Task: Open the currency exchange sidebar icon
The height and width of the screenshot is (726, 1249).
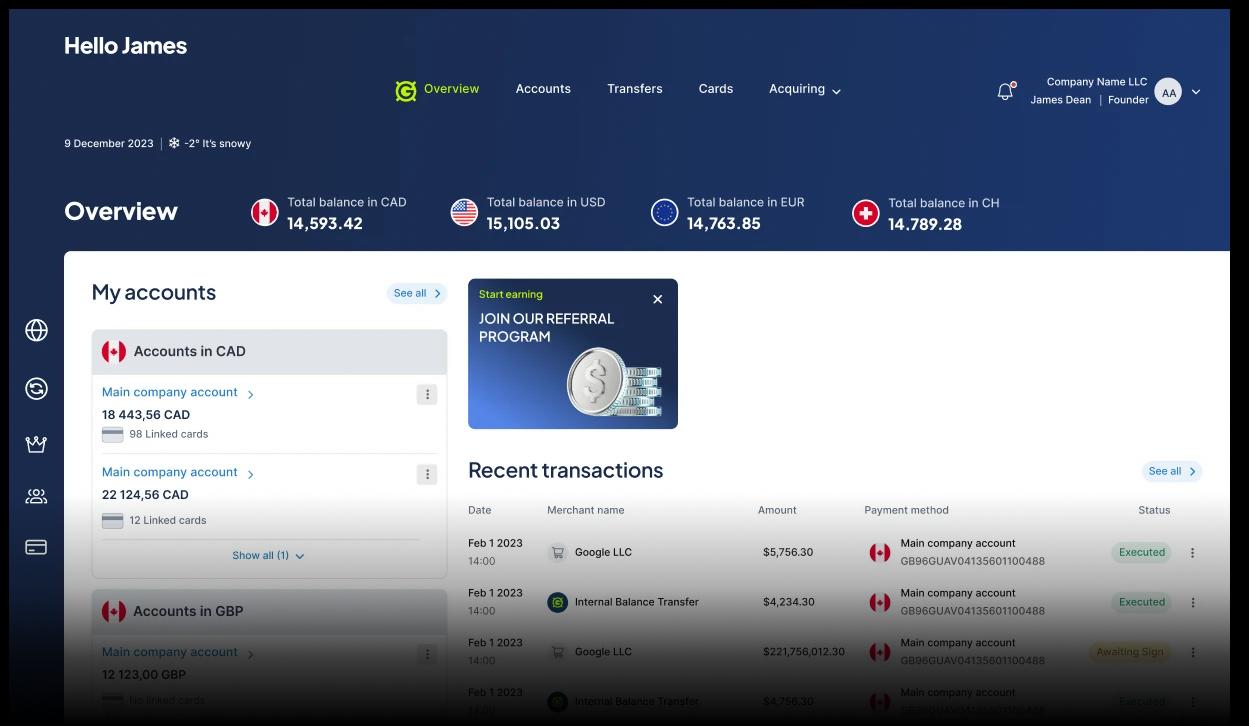Action: pos(36,389)
